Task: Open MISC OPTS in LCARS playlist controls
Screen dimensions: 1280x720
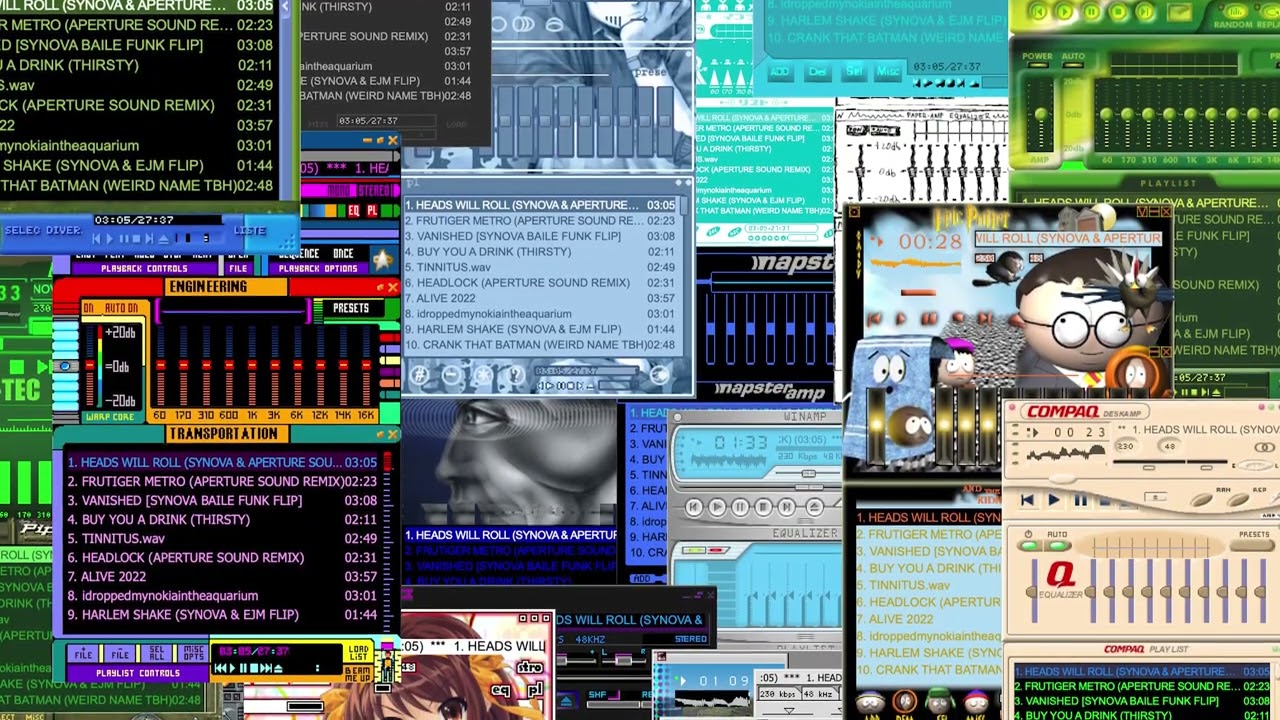Action: (194, 653)
